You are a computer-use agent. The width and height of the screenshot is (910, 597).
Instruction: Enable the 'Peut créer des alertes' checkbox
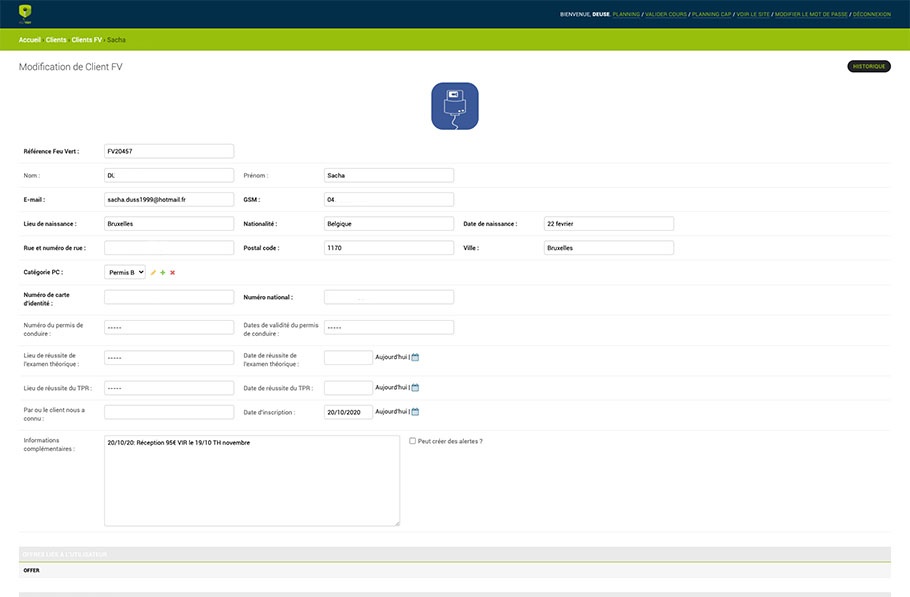[x=413, y=441]
